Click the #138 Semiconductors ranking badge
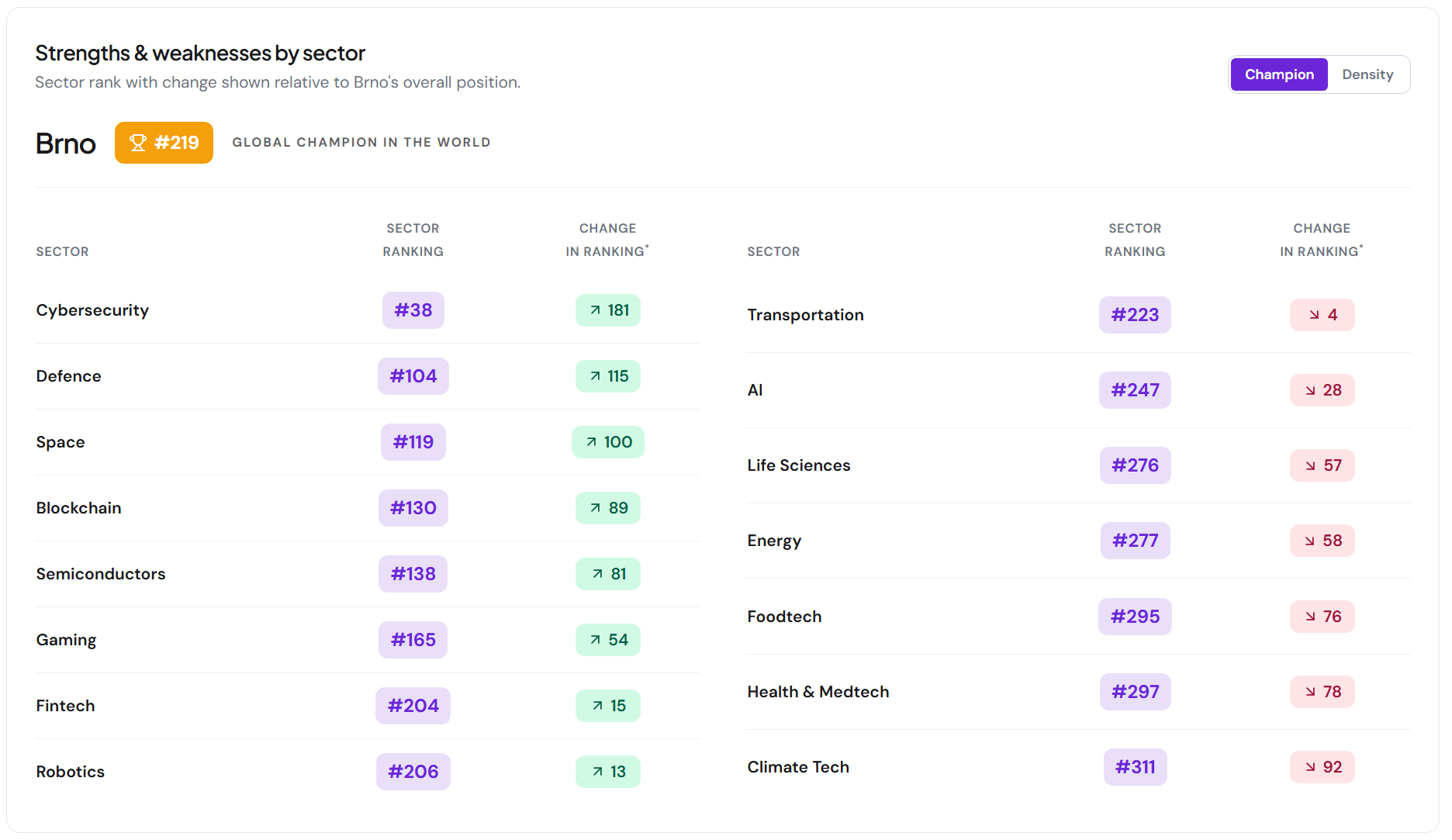1452x840 pixels. (413, 574)
